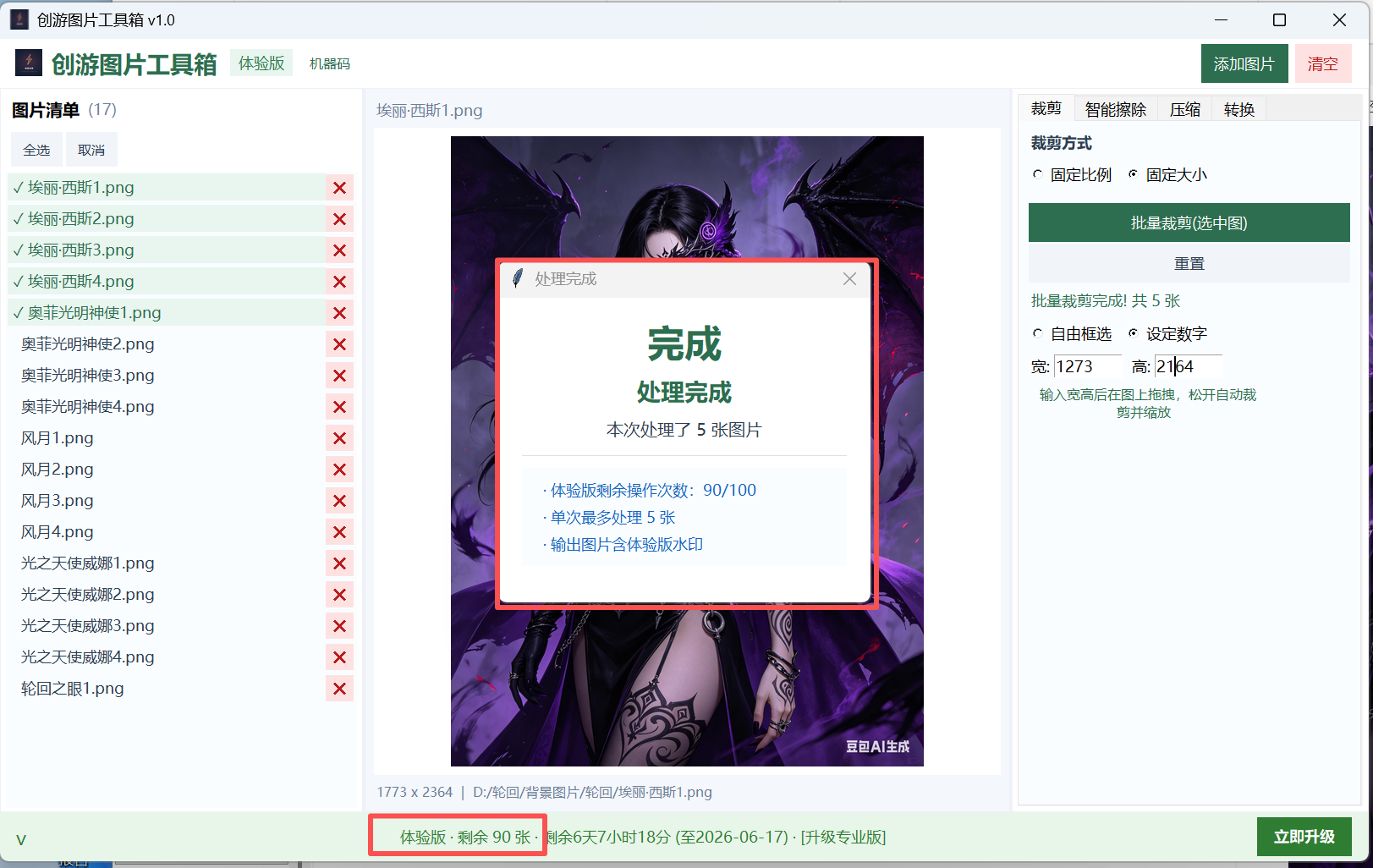Viewport: 1373px width, 868px height.
Task: Click the 立即升级 button
Action: click(x=1304, y=837)
